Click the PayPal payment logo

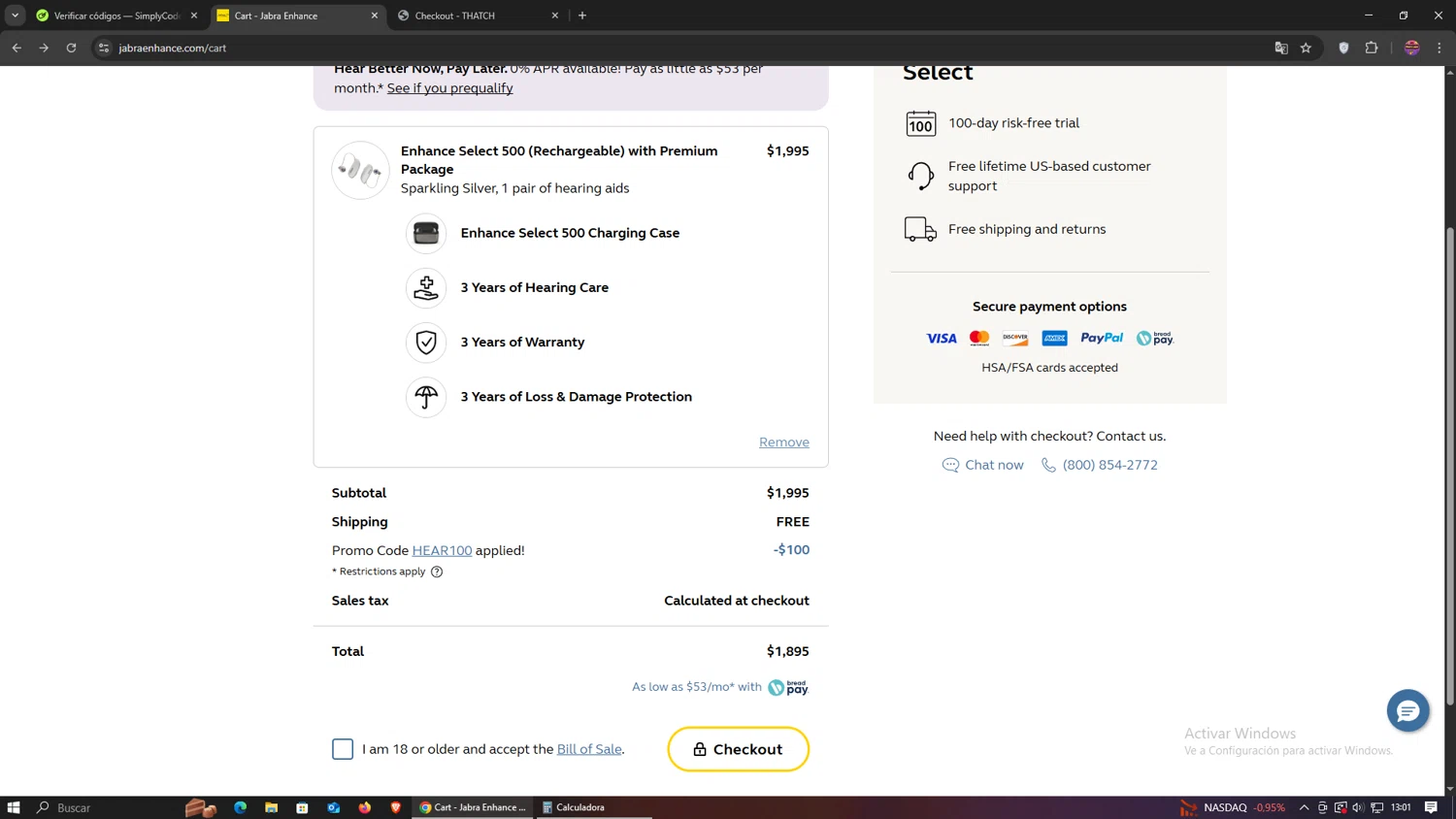[1102, 338]
